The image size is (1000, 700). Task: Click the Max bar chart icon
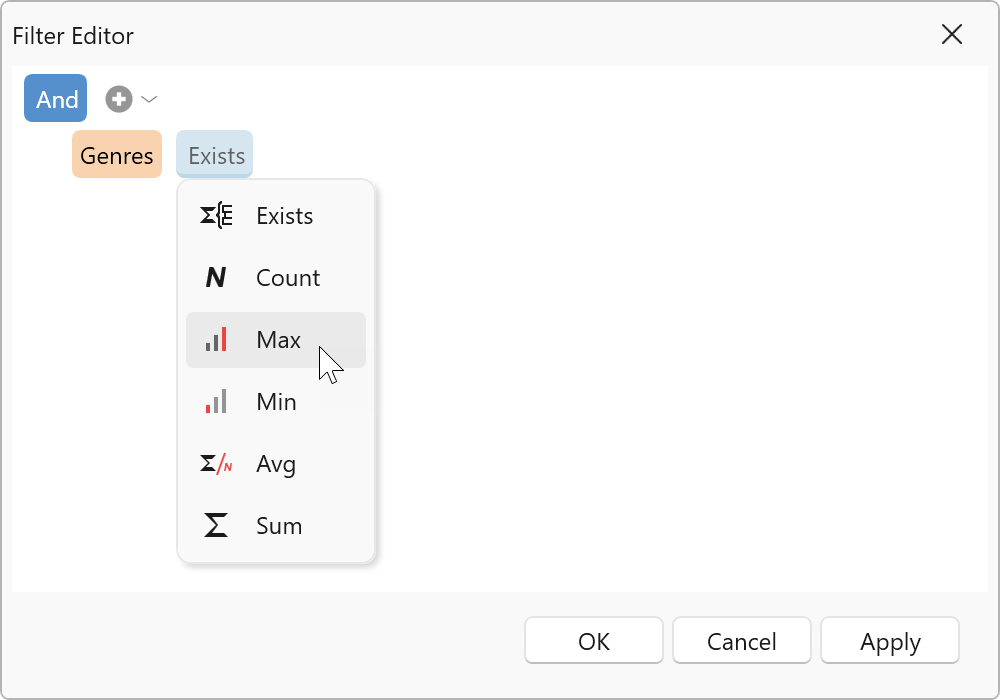tap(216, 340)
